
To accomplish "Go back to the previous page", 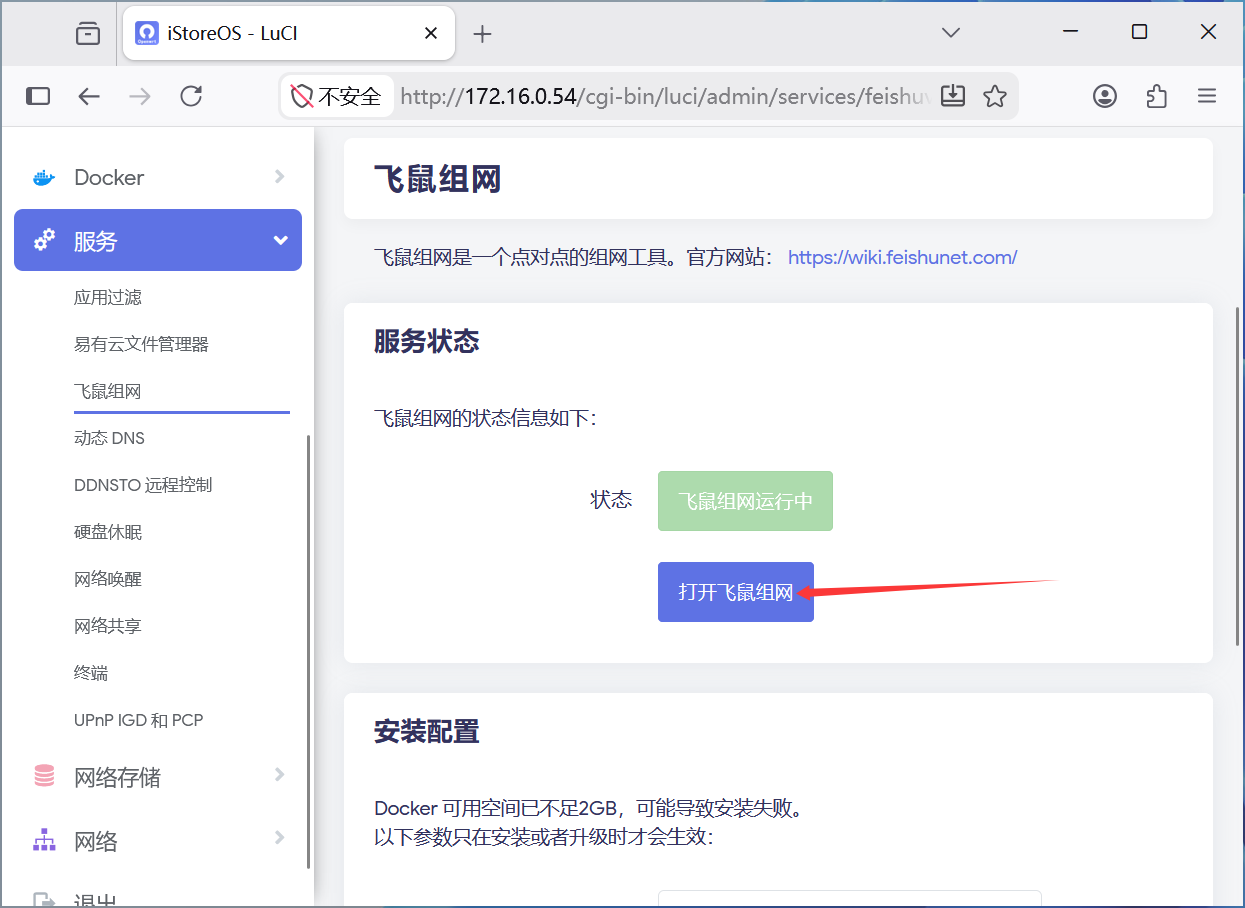I will [89, 96].
